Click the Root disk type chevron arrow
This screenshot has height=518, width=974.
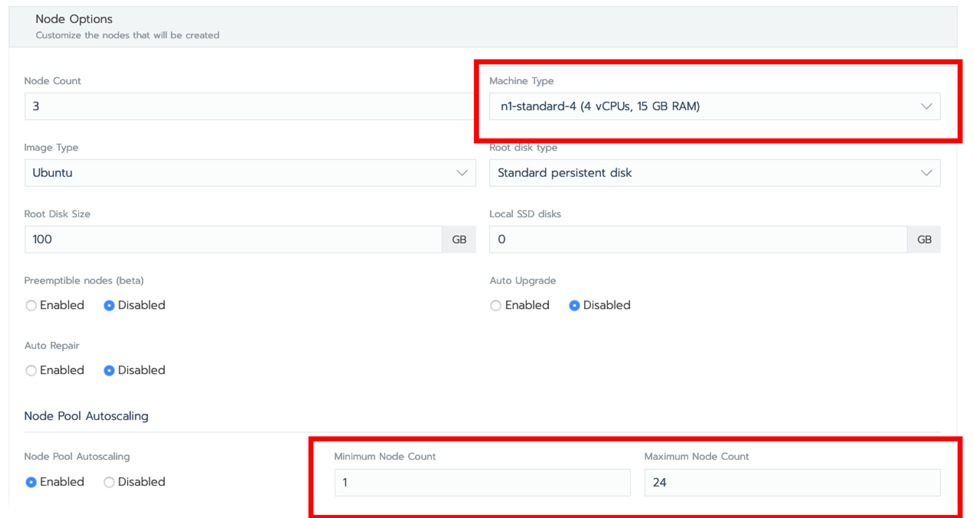(x=926, y=173)
